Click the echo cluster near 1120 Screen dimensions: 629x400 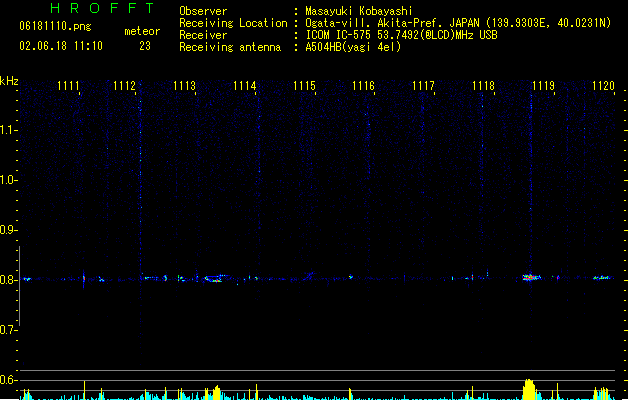tap(602, 277)
